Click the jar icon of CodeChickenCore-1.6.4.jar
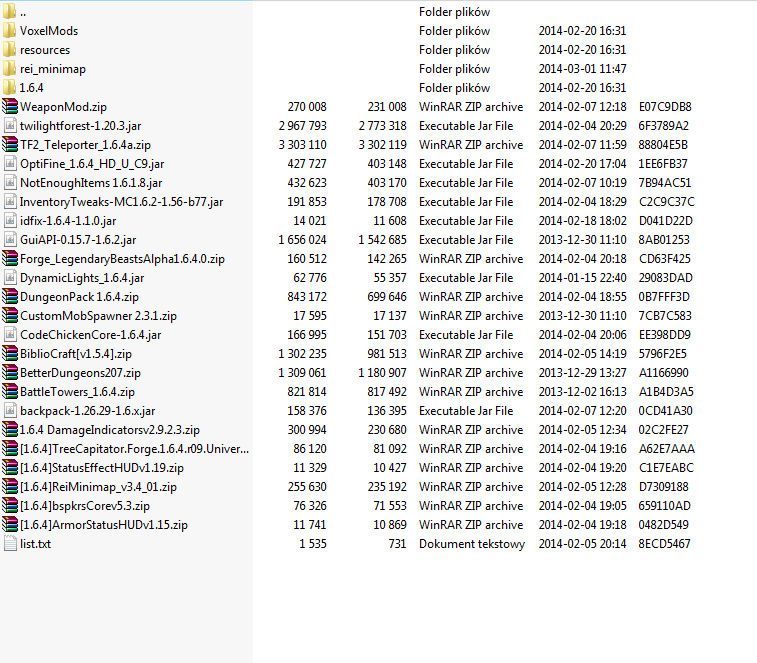757x663 pixels. (10, 335)
